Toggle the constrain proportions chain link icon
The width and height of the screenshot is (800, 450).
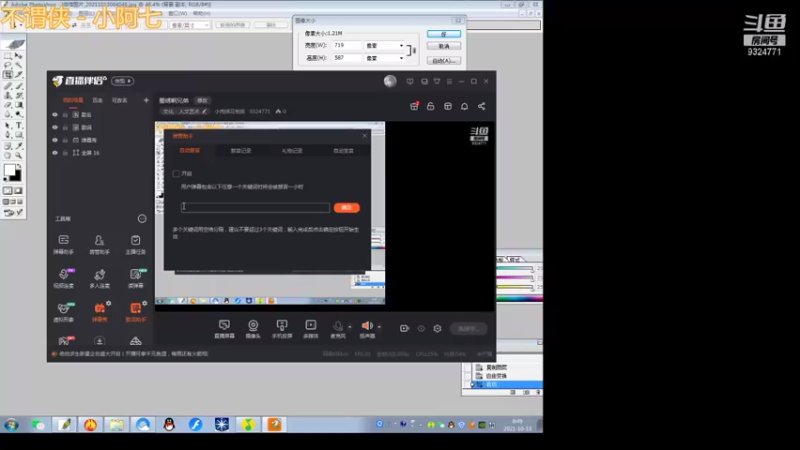412,51
